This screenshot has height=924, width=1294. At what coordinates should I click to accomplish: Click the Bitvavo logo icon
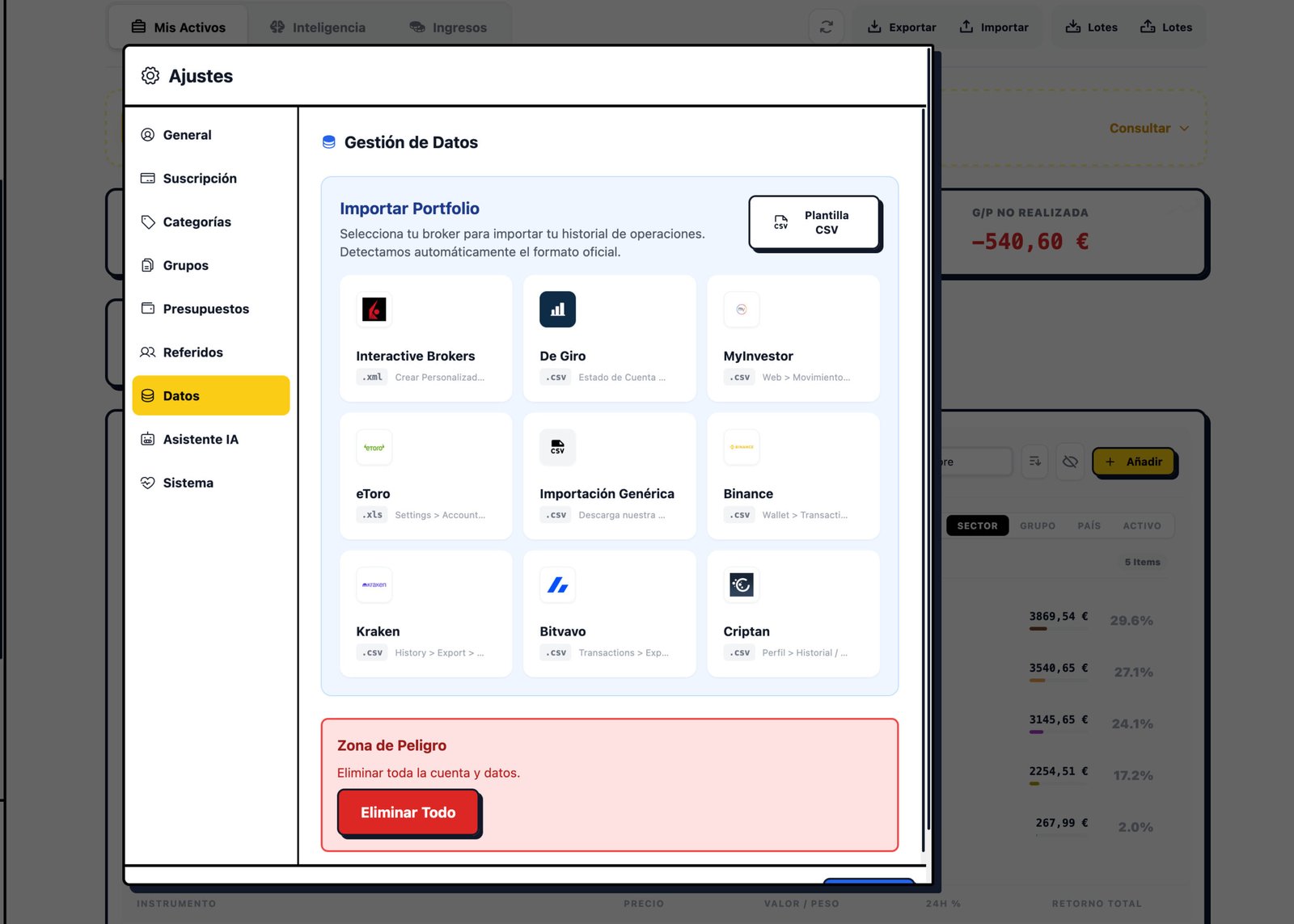[x=557, y=584]
